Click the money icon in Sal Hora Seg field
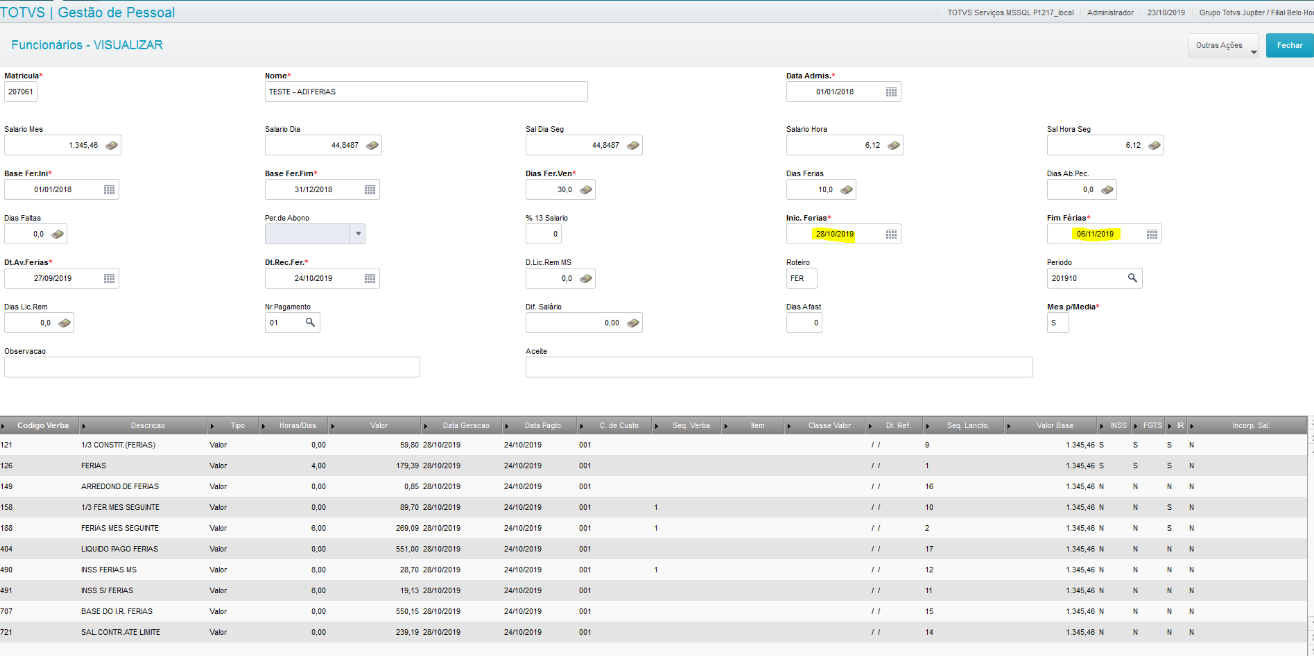Viewport: 1314px width, 656px height. tap(1154, 146)
